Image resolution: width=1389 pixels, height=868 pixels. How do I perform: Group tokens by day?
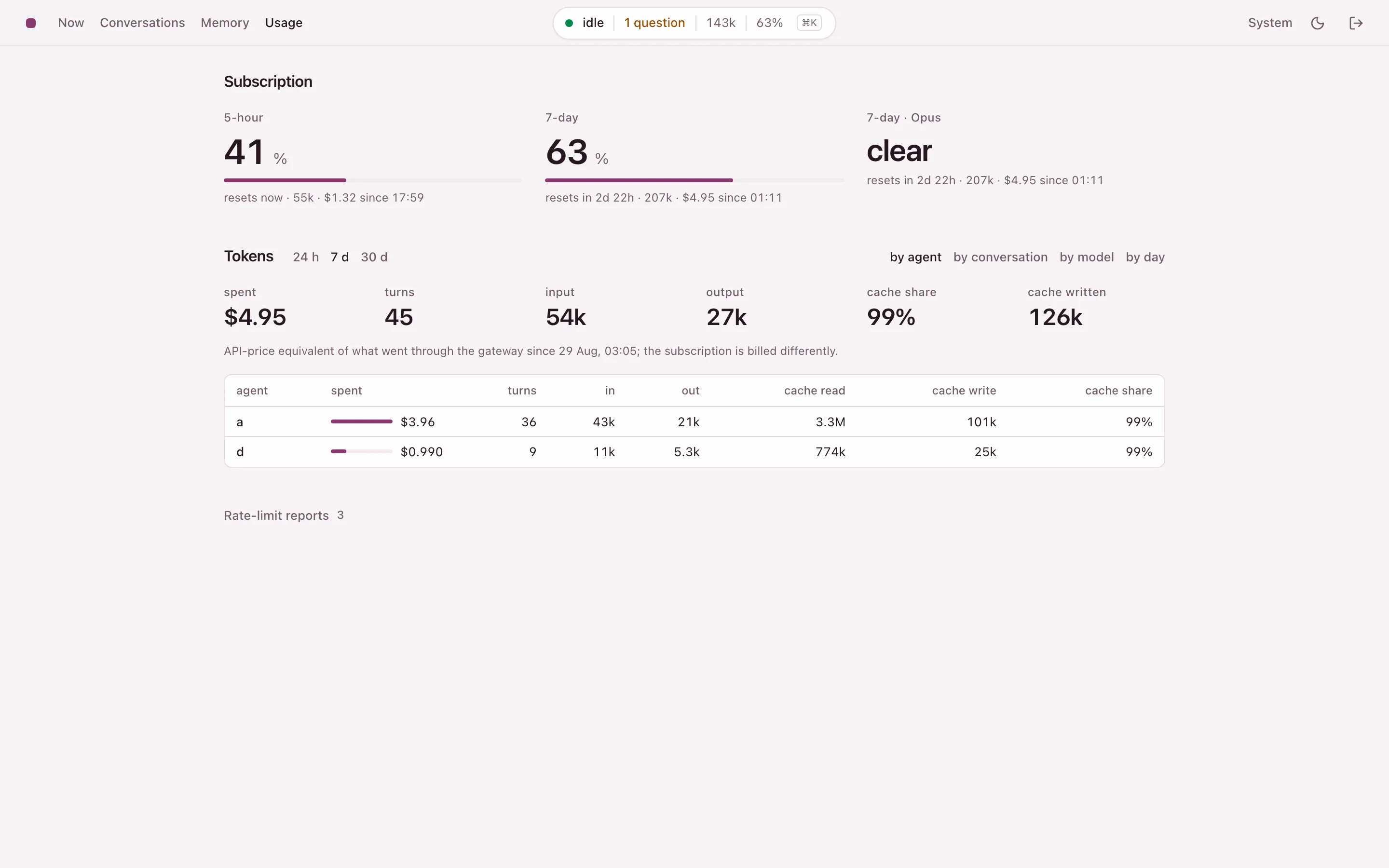click(1145, 257)
